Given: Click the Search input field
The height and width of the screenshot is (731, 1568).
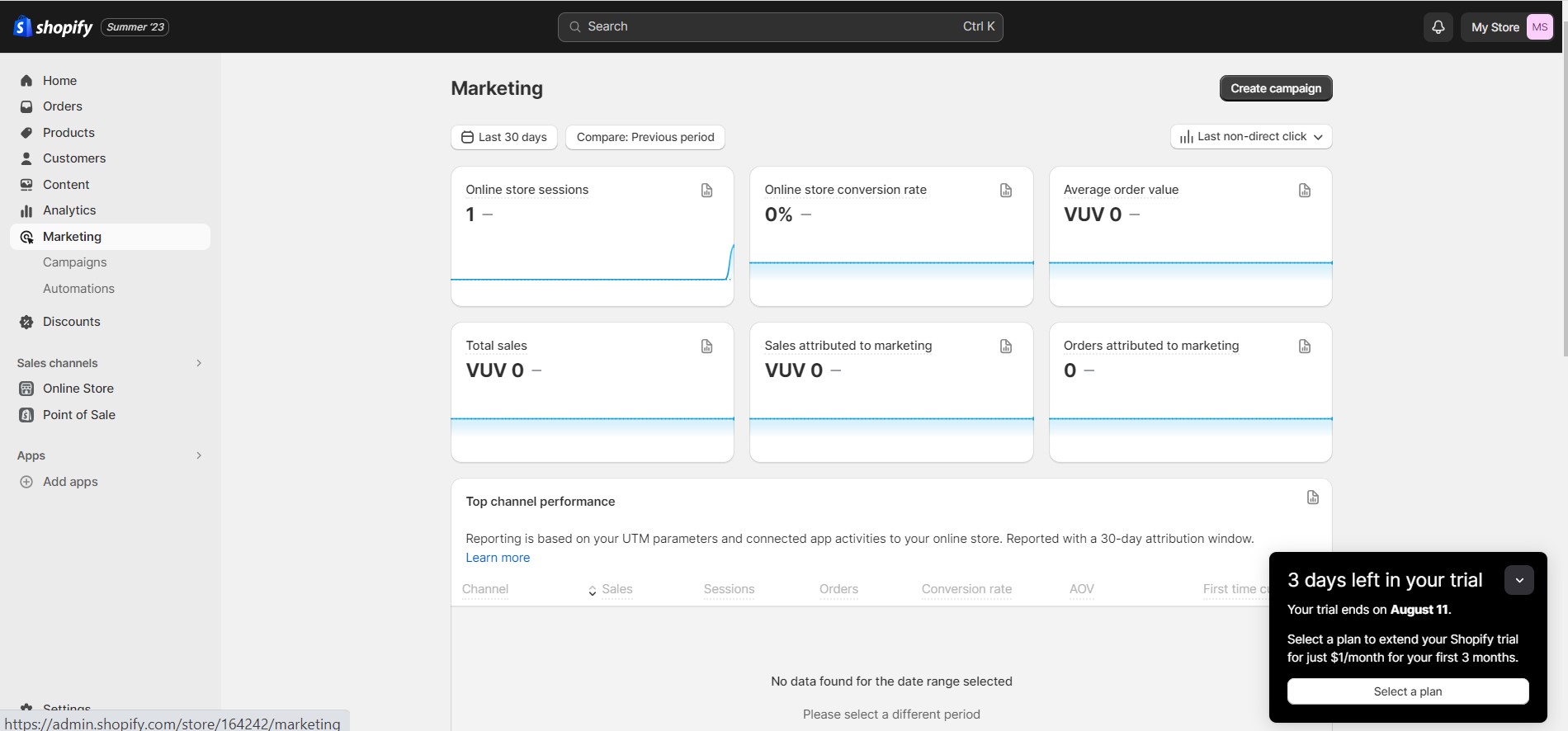Looking at the screenshot, I should click(780, 27).
